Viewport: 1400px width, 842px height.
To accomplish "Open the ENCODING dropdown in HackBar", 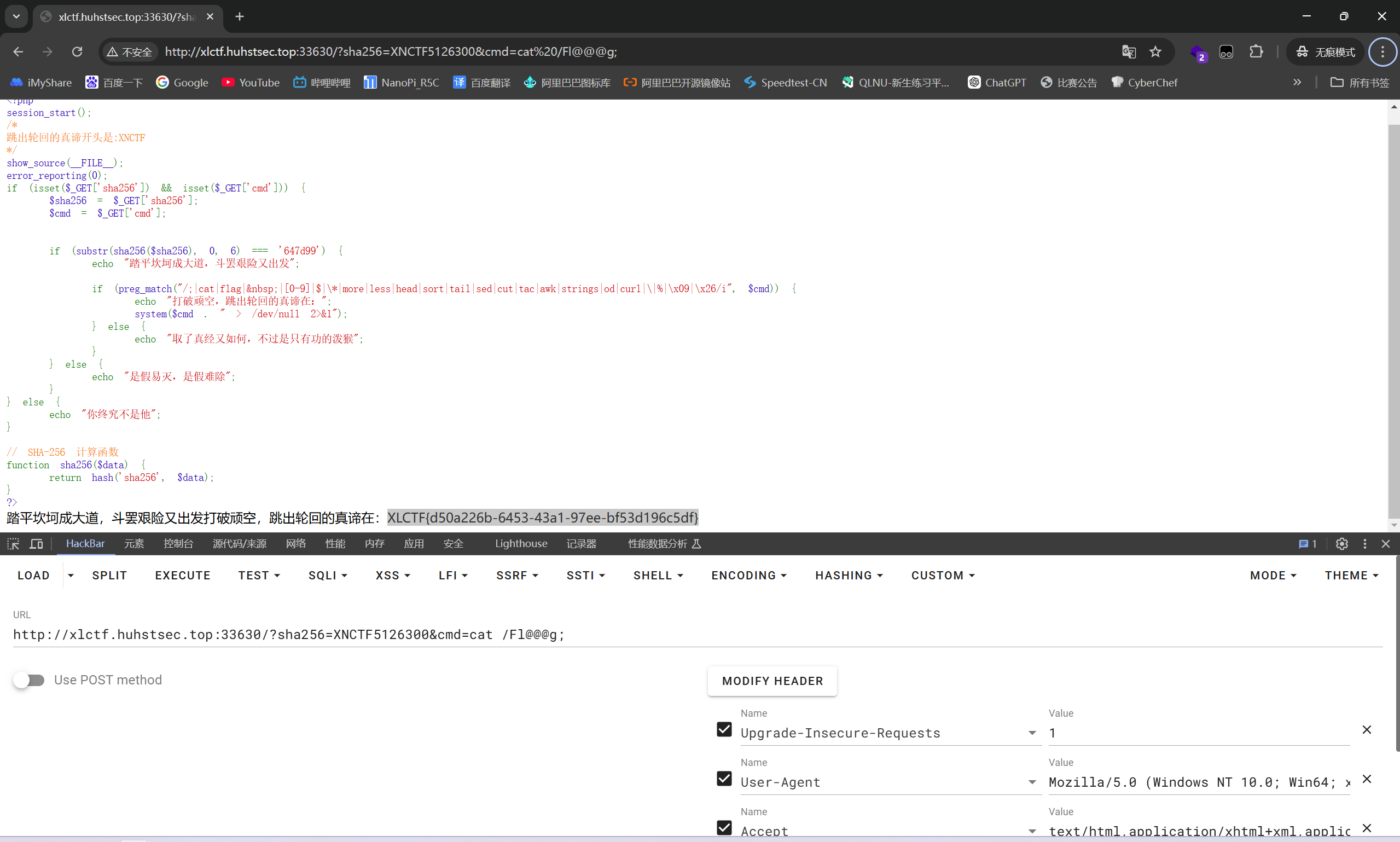I will pyautogui.click(x=749, y=576).
